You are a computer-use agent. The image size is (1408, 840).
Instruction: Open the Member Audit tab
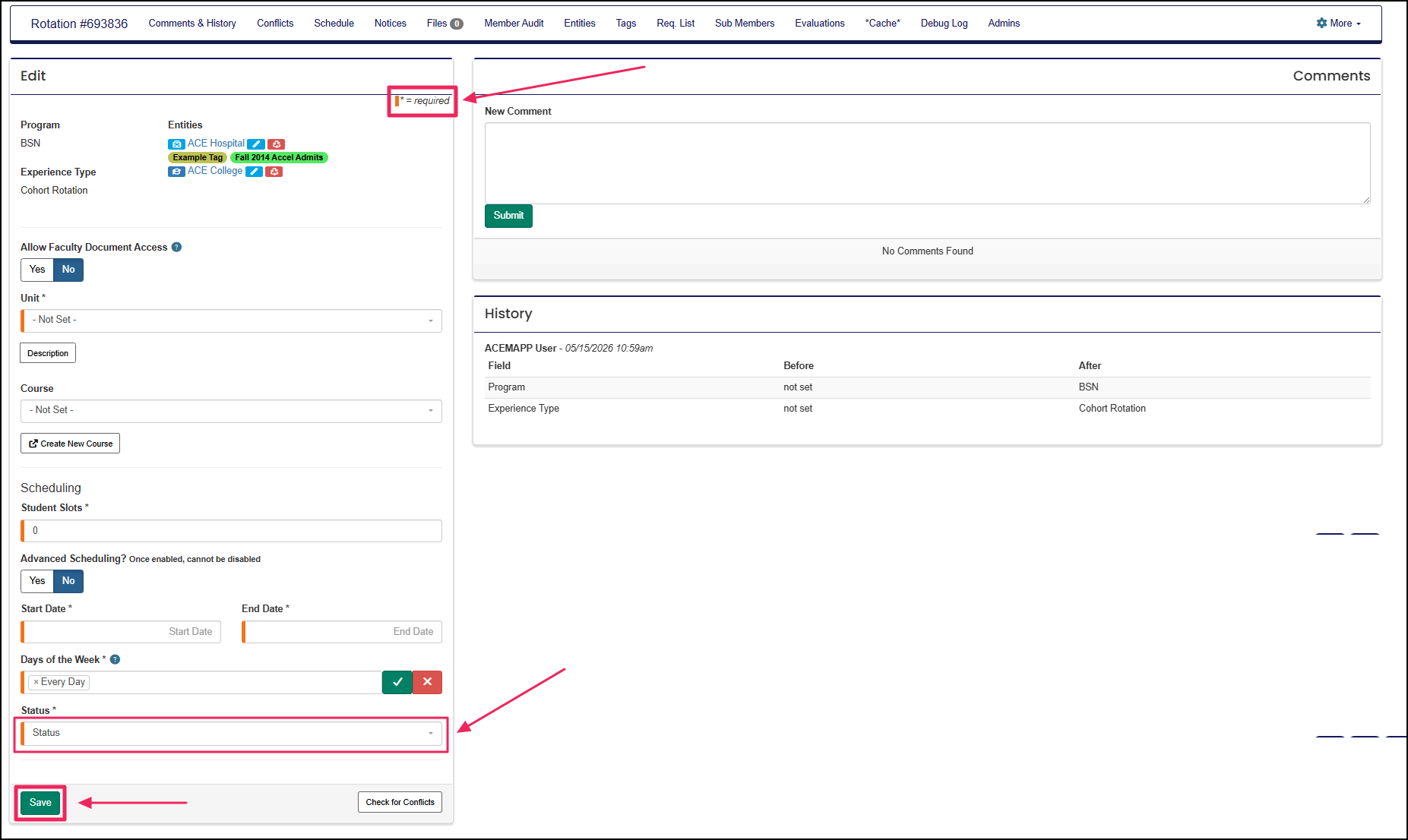click(x=514, y=24)
